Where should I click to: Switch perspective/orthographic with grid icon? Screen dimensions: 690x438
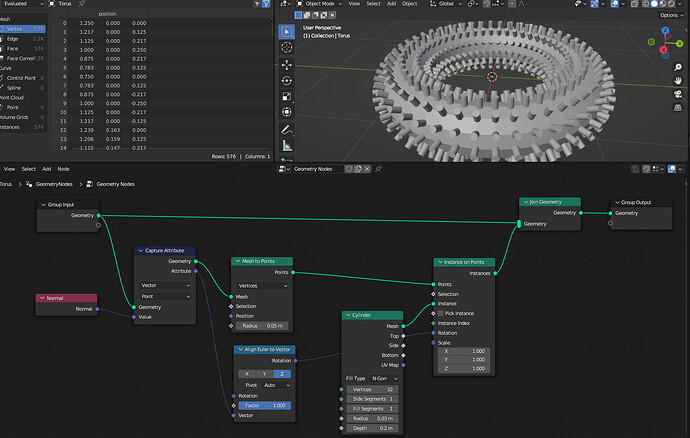(678, 107)
